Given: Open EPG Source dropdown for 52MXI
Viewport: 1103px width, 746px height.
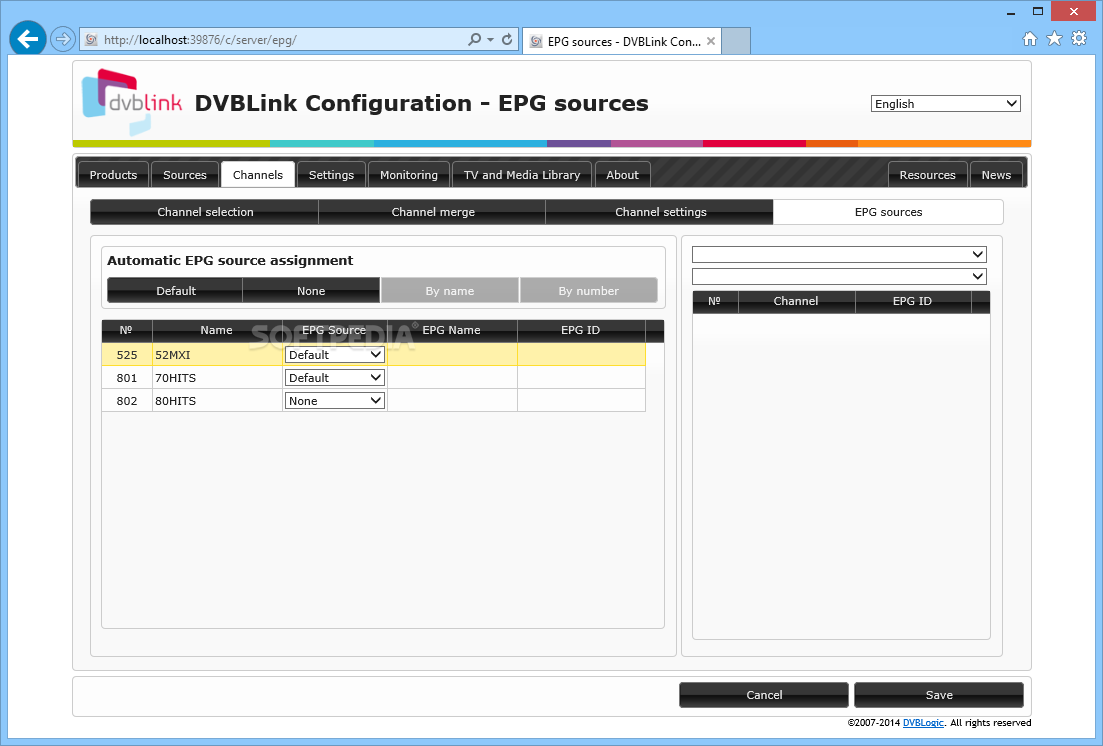Looking at the screenshot, I should pos(334,355).
